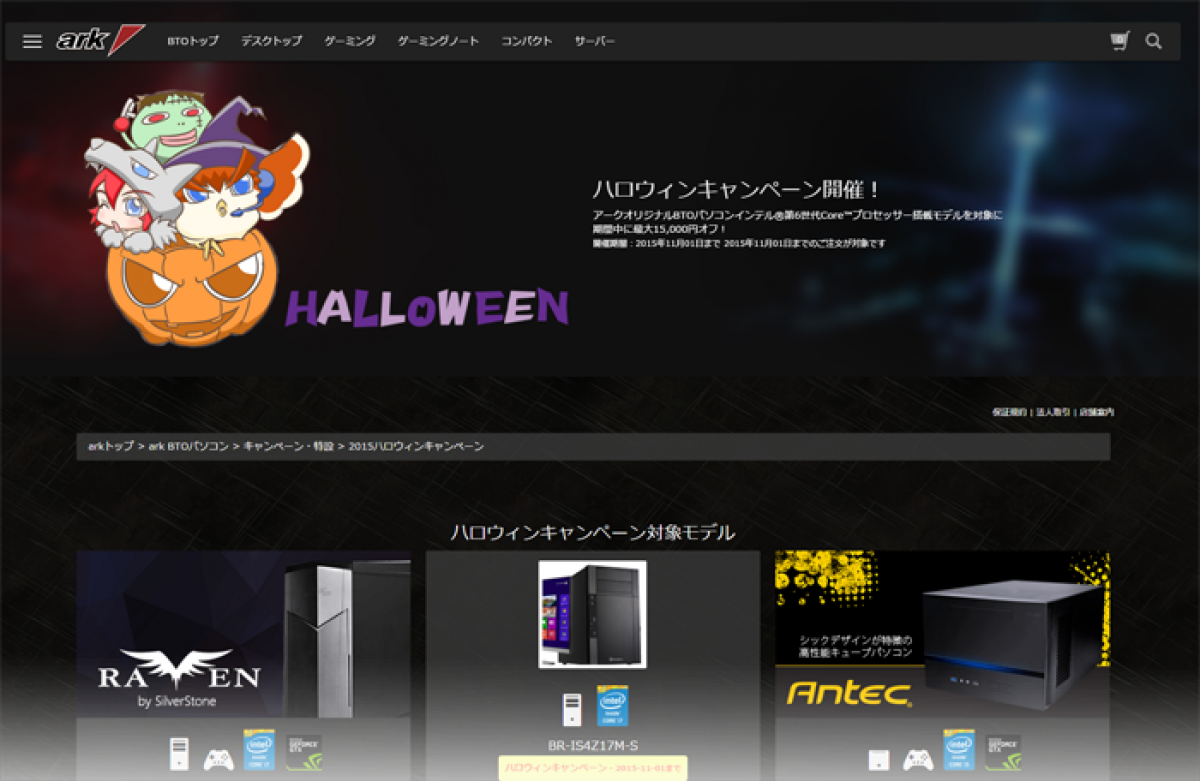The image size is (1200, 781).
Task: Click the キャンペーン・特設 breadcrumb link
Action: [x=289, y=446]
